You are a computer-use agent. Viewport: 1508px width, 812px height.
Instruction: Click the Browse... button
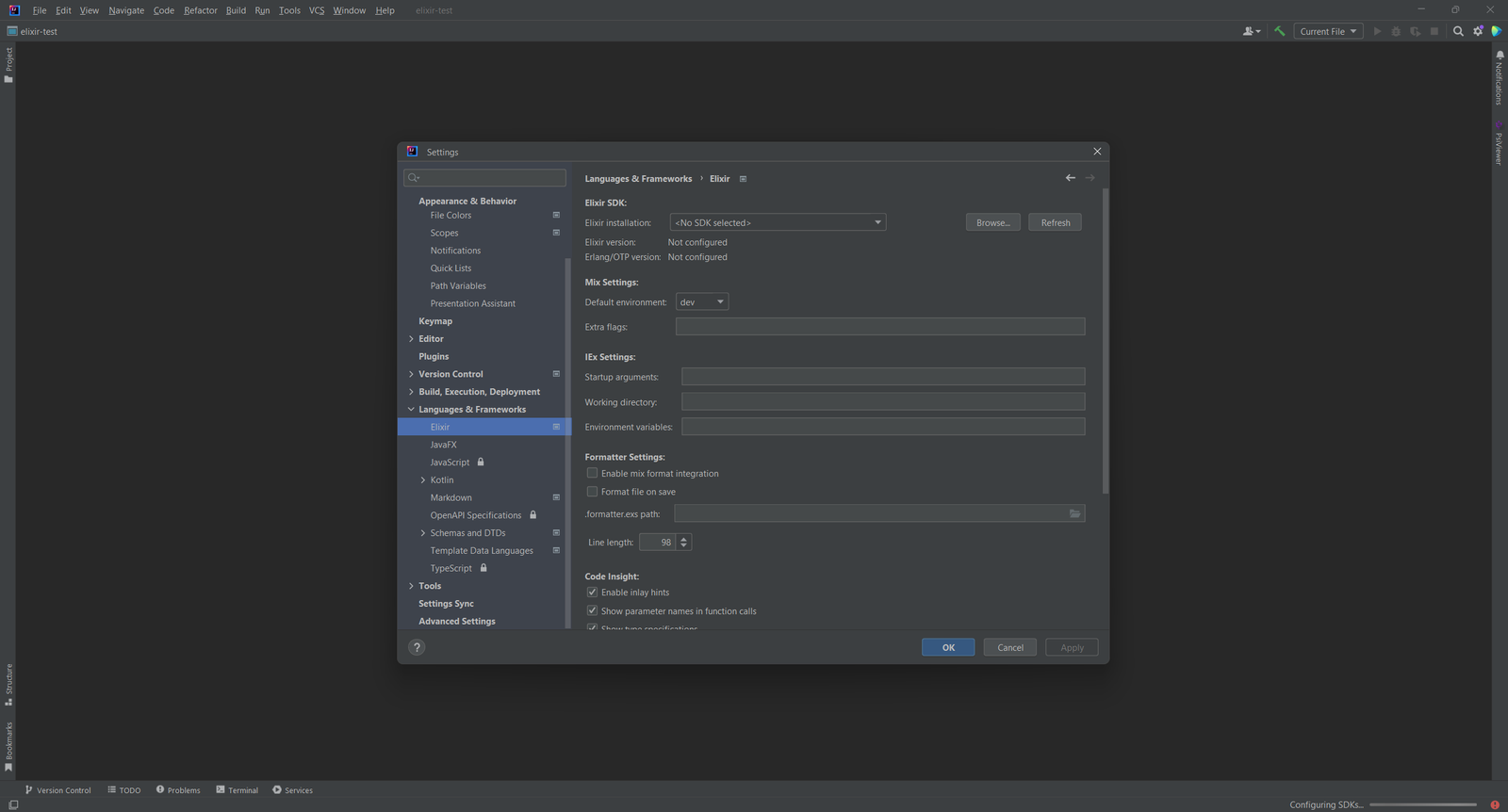click(992, 222)
